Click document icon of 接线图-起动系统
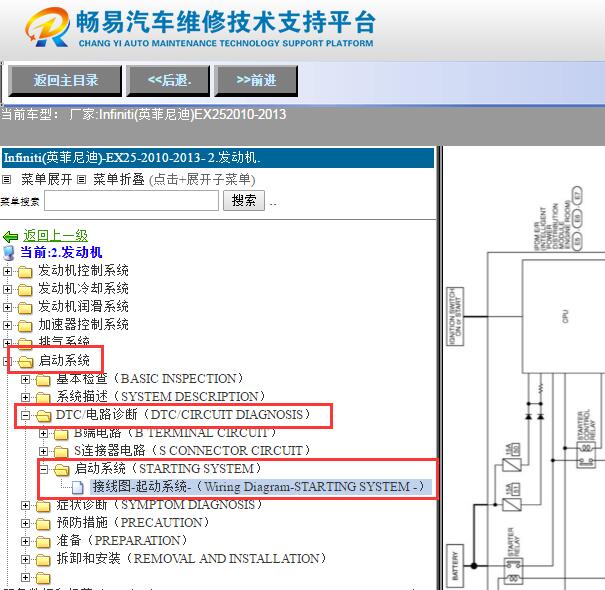 pyautogui.click(x=78, y=488)
